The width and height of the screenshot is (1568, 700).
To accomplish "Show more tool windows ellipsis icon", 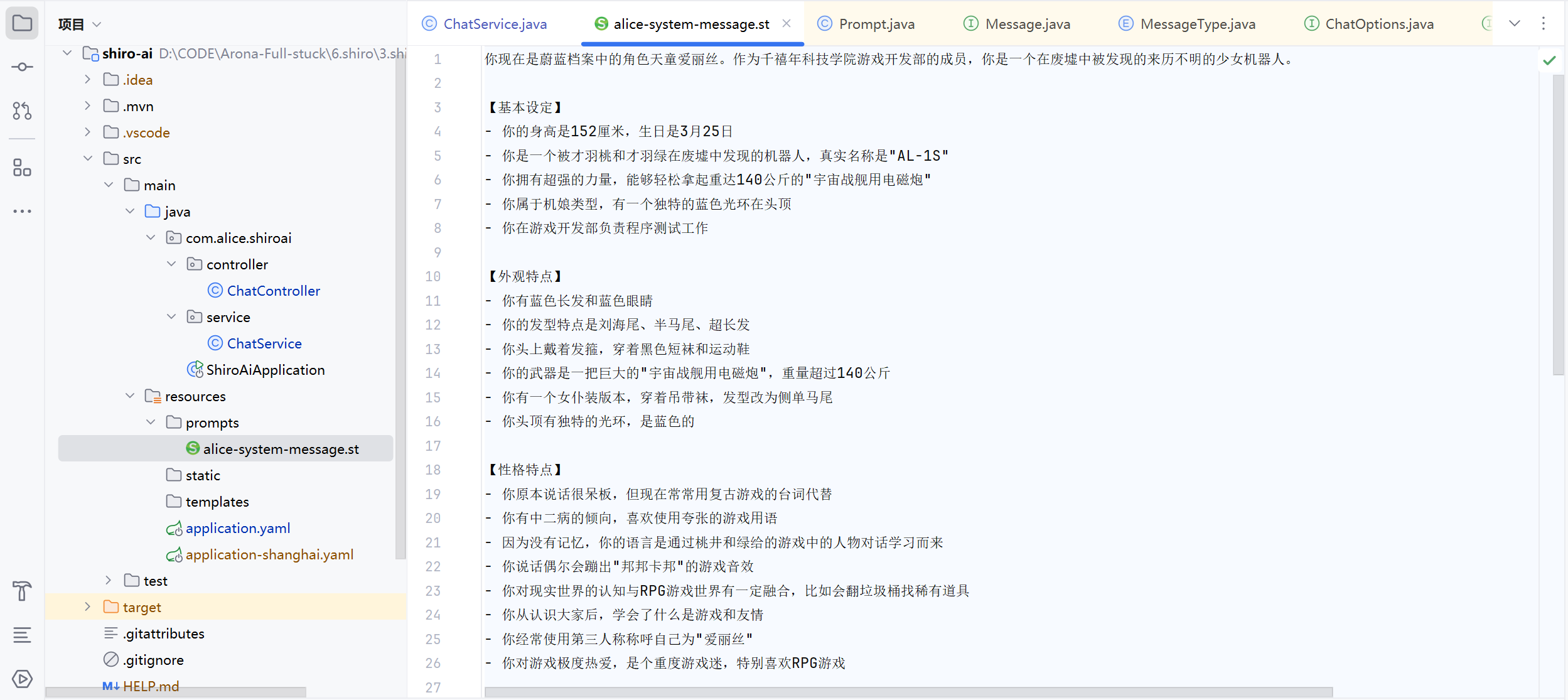I will (x=22, y=212).
